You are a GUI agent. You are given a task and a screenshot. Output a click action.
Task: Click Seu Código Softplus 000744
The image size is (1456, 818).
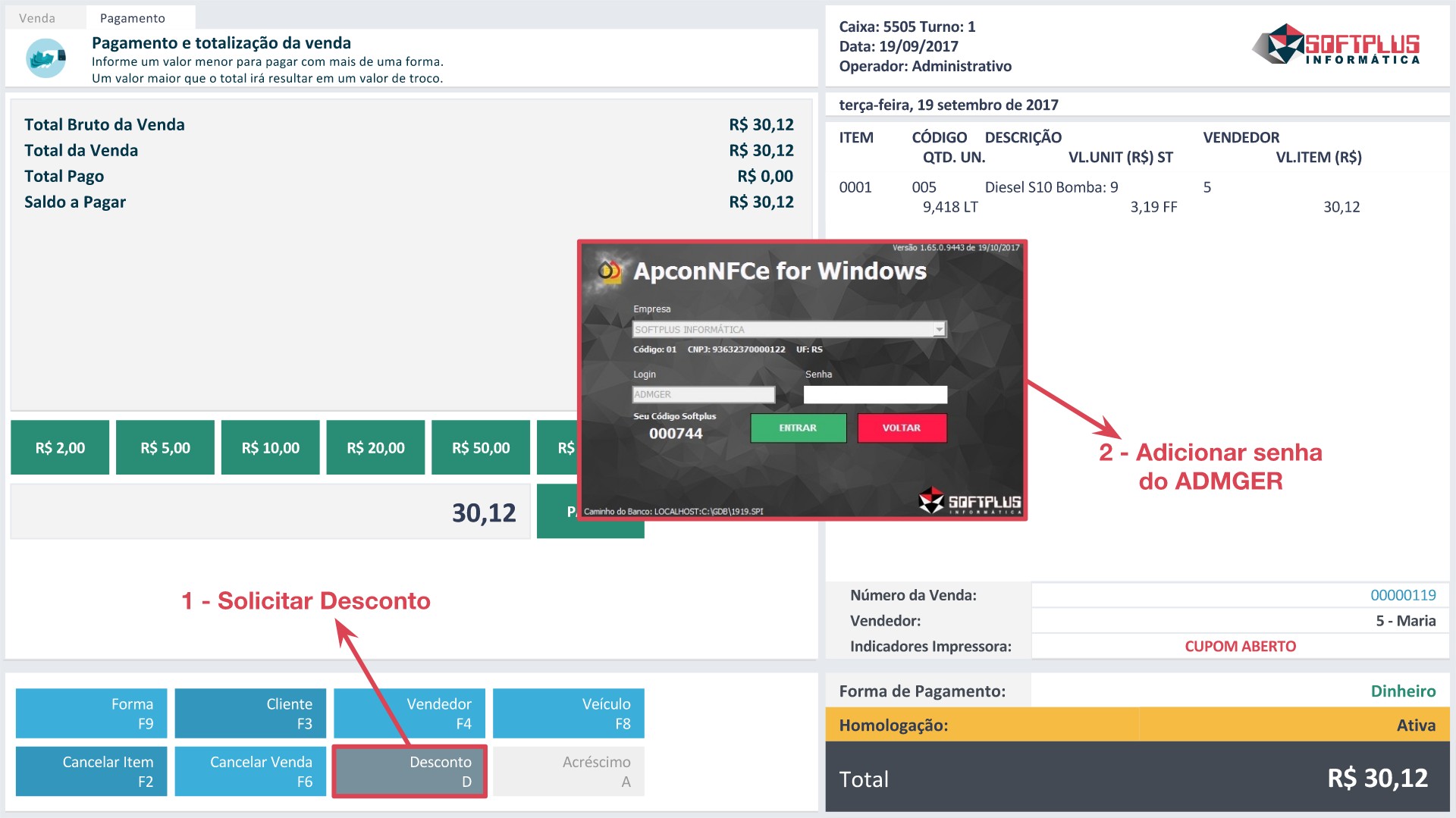click(676, 434)
